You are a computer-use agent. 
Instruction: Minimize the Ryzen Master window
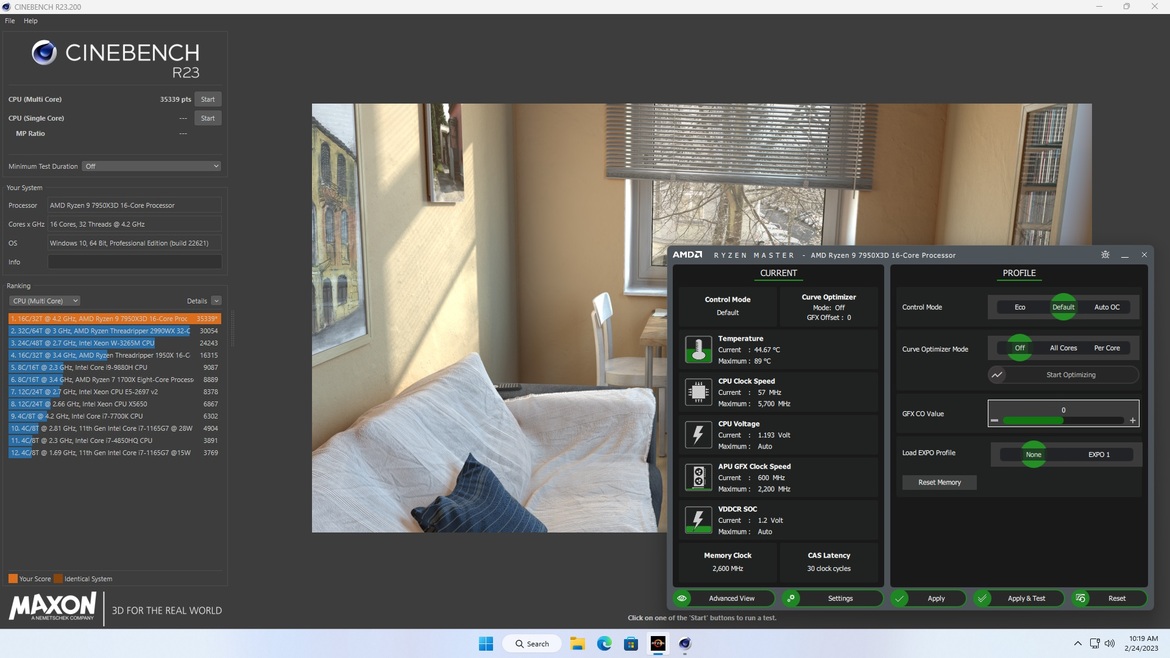point(1124,255)
